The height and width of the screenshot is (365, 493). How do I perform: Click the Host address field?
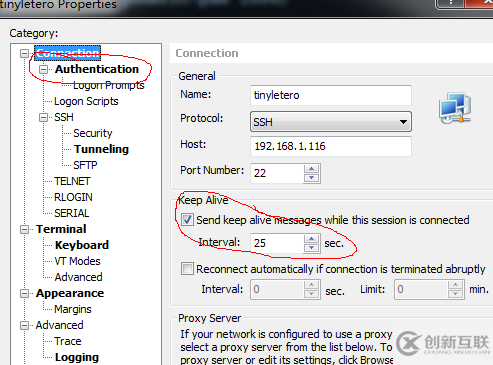click(x=331, y=146)
